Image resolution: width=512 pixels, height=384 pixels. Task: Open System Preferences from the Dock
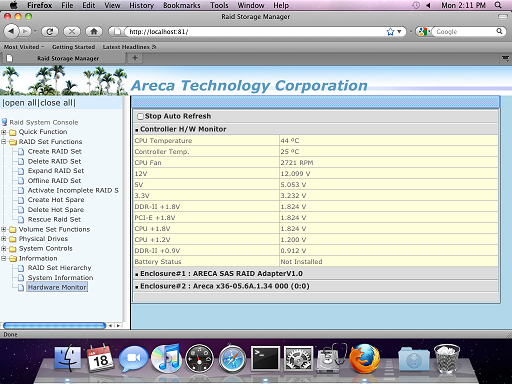coord(298,358)
